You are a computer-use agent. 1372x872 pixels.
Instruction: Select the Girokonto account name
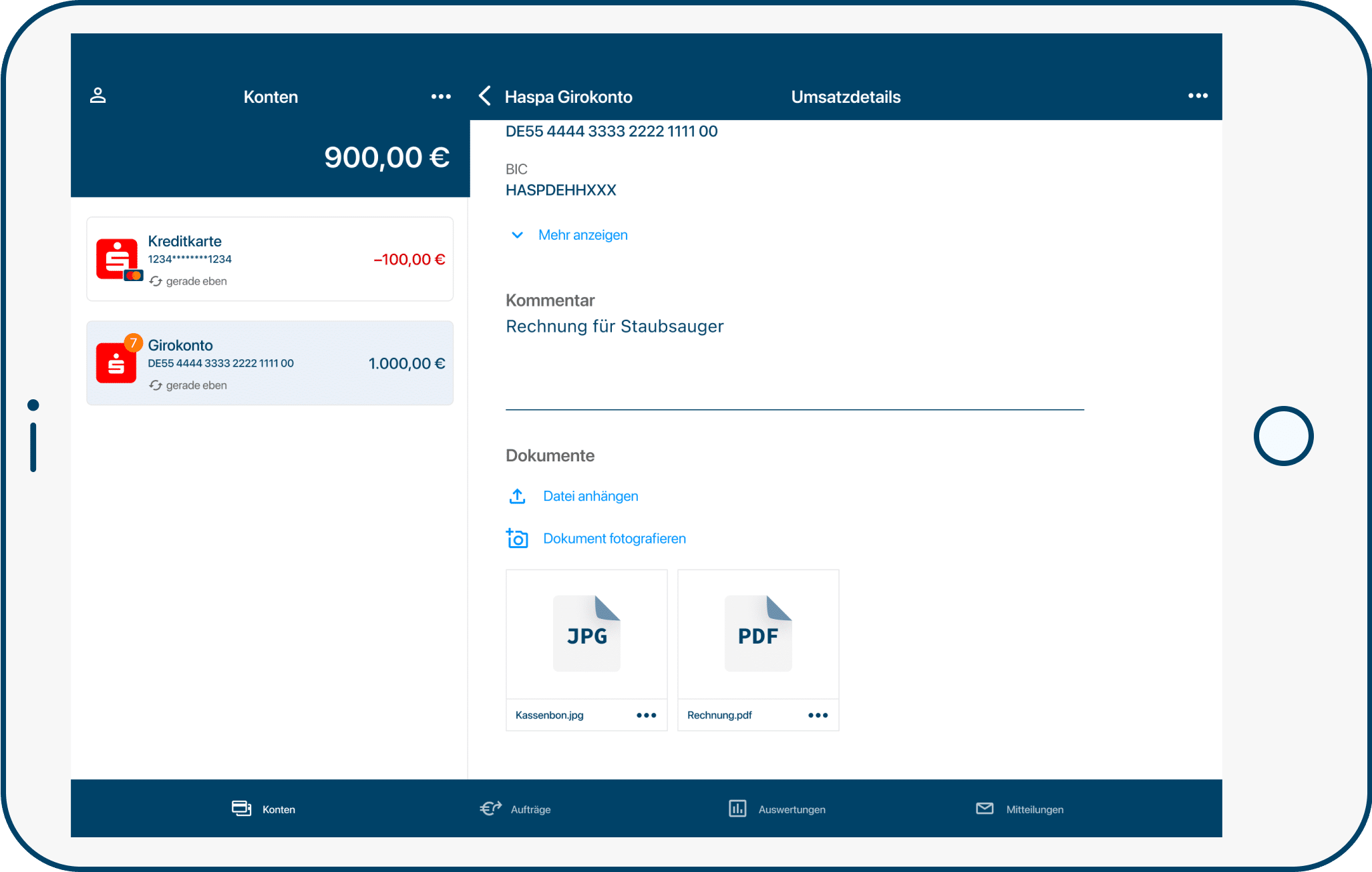[180, 345]
